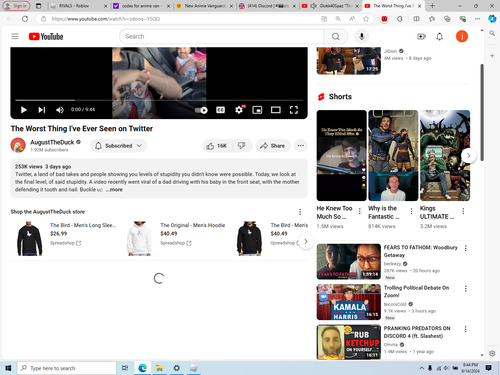
Task: Switch to codes for anime van tab
Action: pyautogui.click(x=140, y=6)
